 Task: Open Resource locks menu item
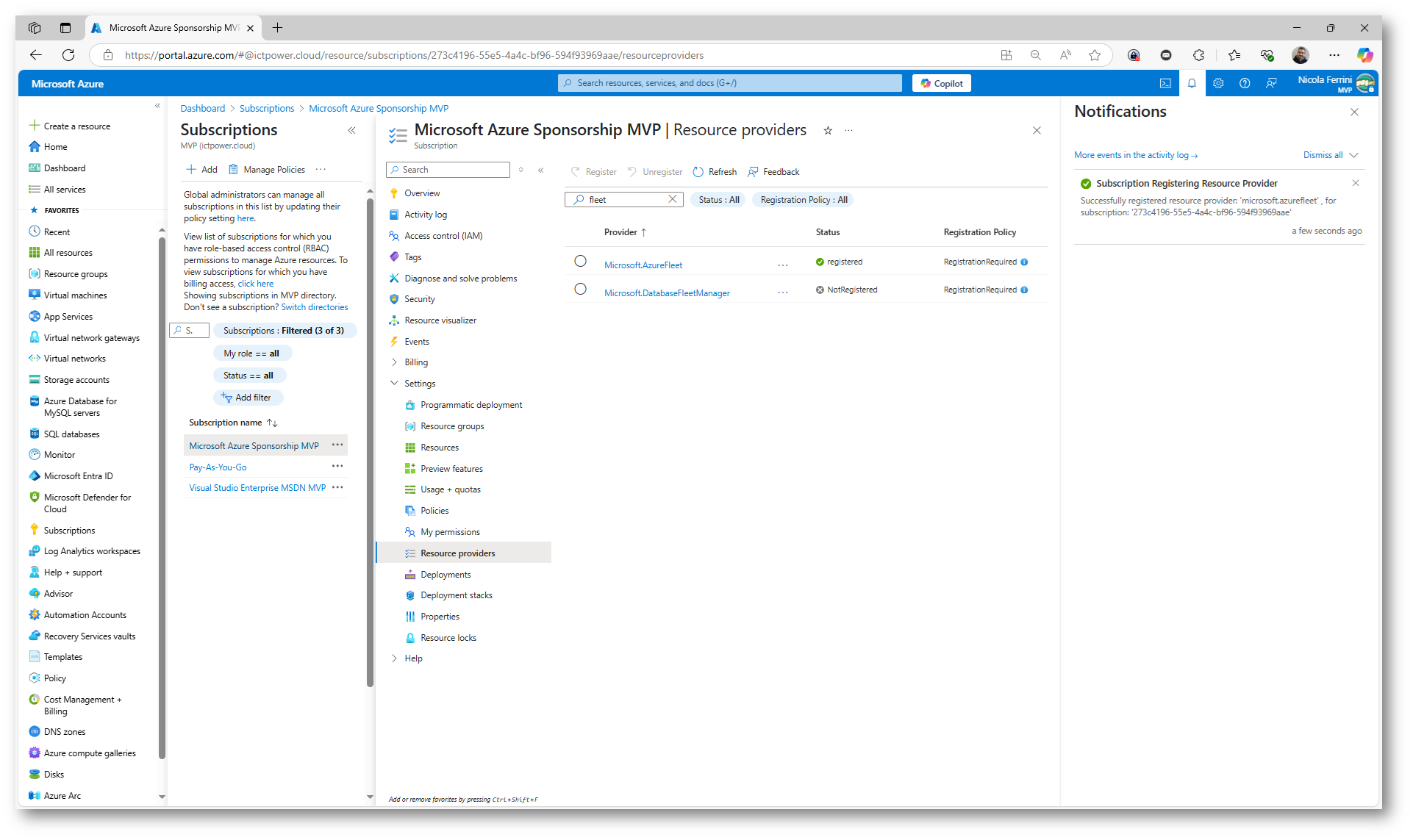[448, 638]
